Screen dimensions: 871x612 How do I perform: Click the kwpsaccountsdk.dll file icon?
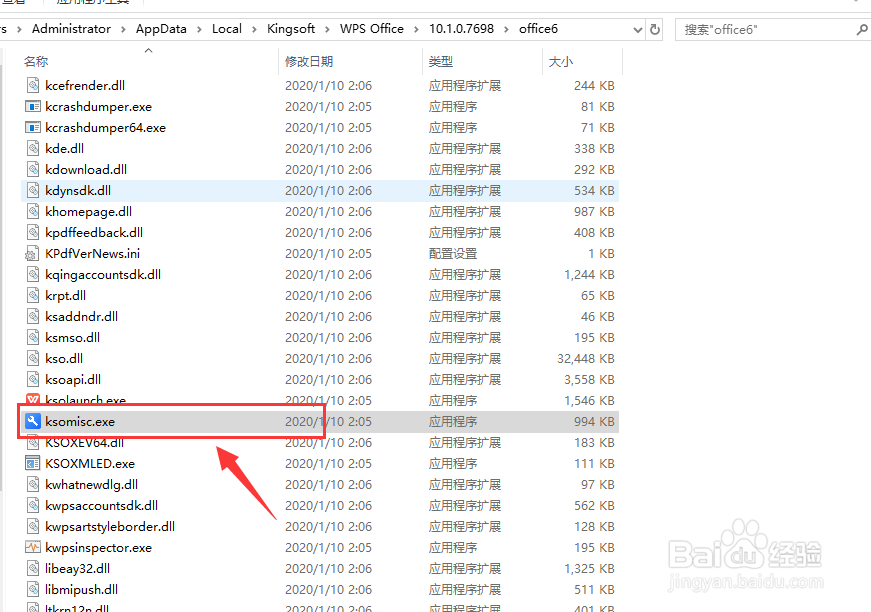point(33,505)
